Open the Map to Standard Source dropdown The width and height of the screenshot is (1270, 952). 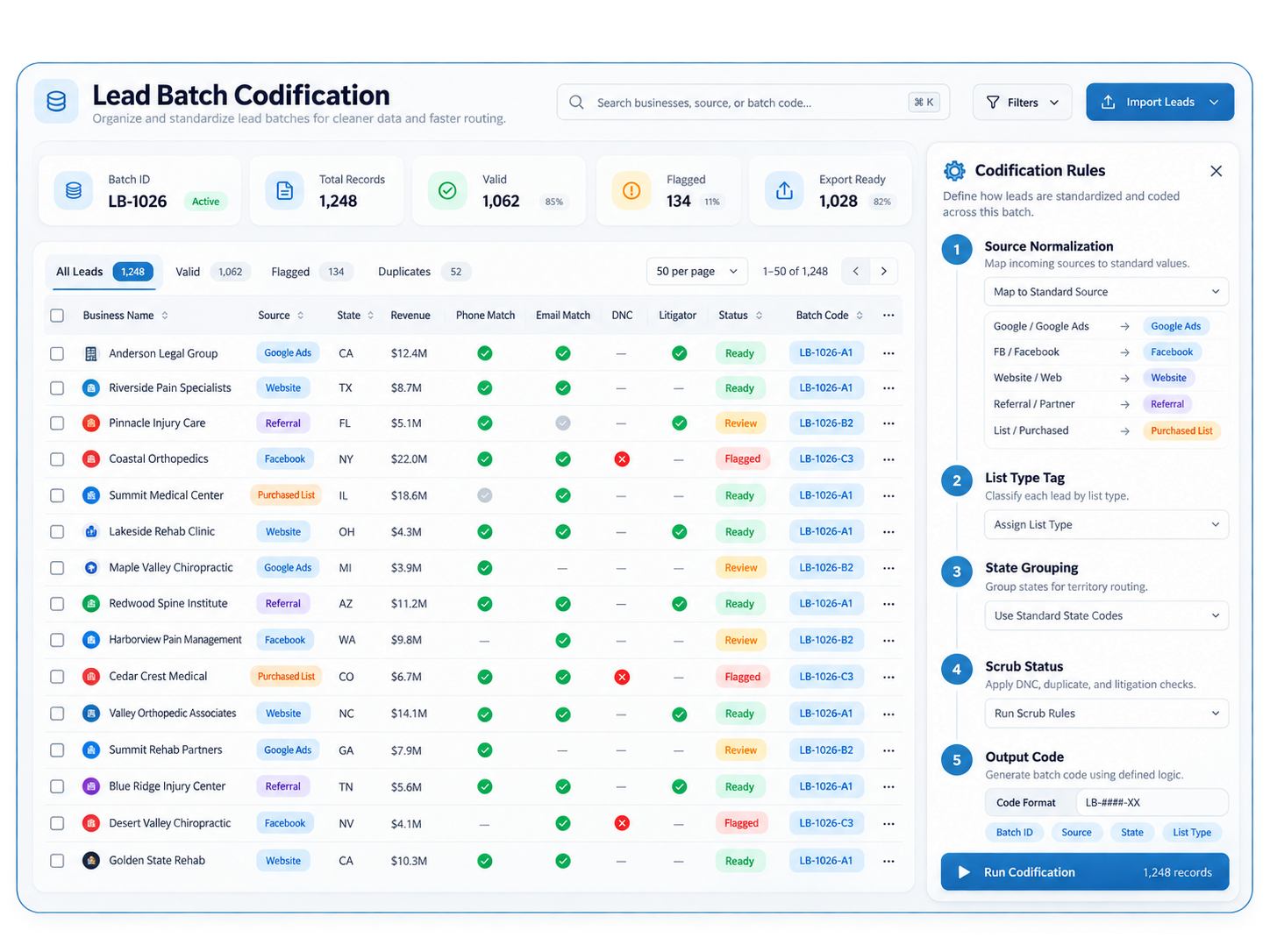pyautogui.click(x=1106, y=292)
